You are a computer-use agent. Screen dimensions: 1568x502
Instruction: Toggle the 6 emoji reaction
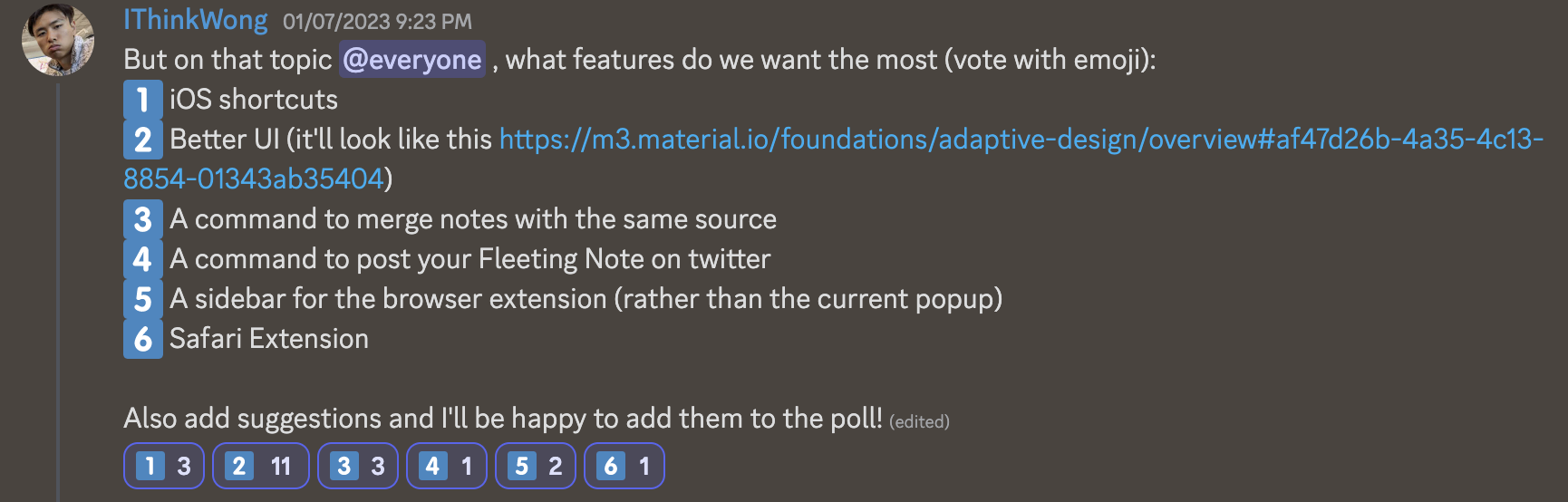pyautogui.click(x=624, y=466)
